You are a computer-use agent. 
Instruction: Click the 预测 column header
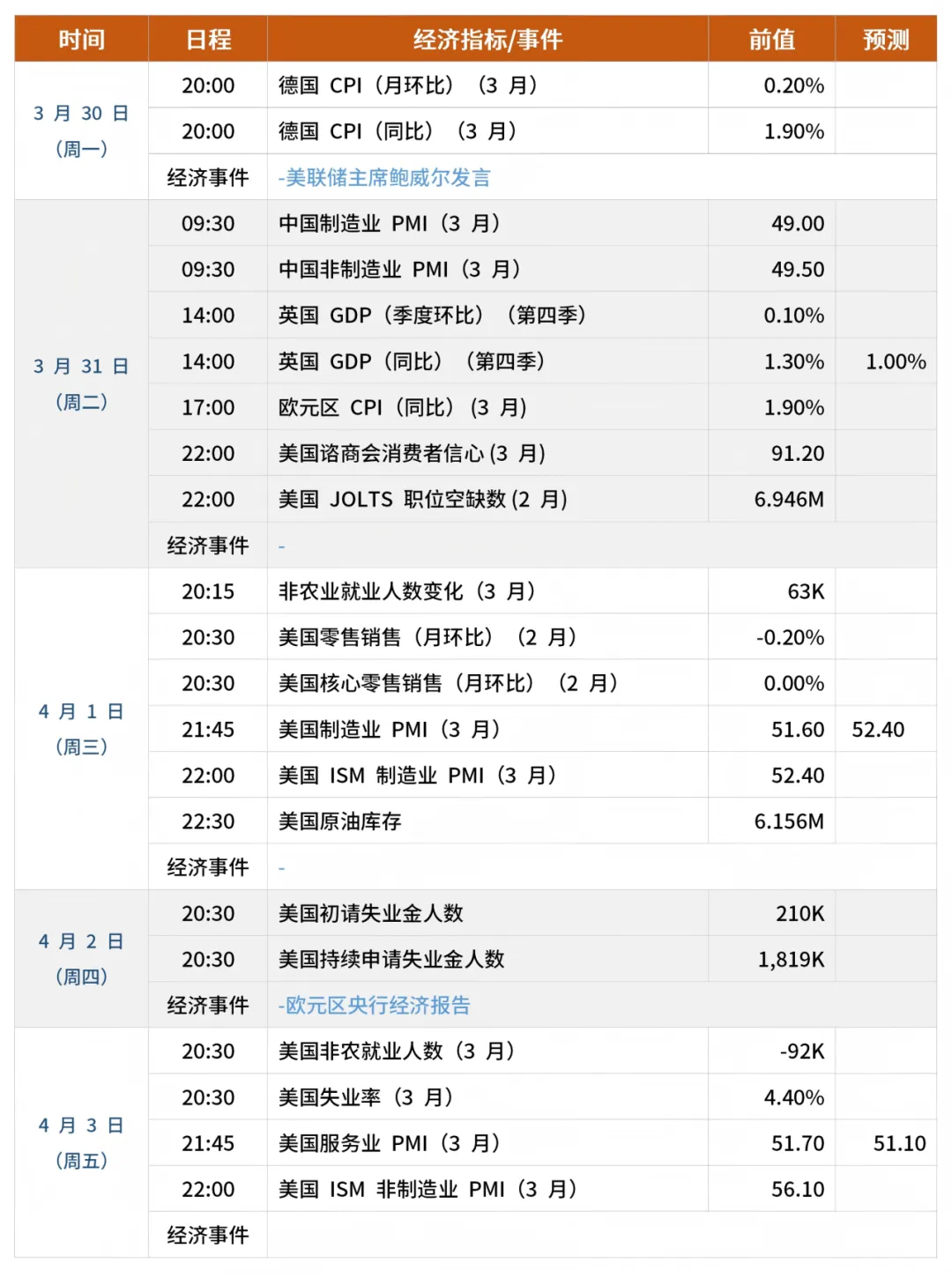click(885, 40)
